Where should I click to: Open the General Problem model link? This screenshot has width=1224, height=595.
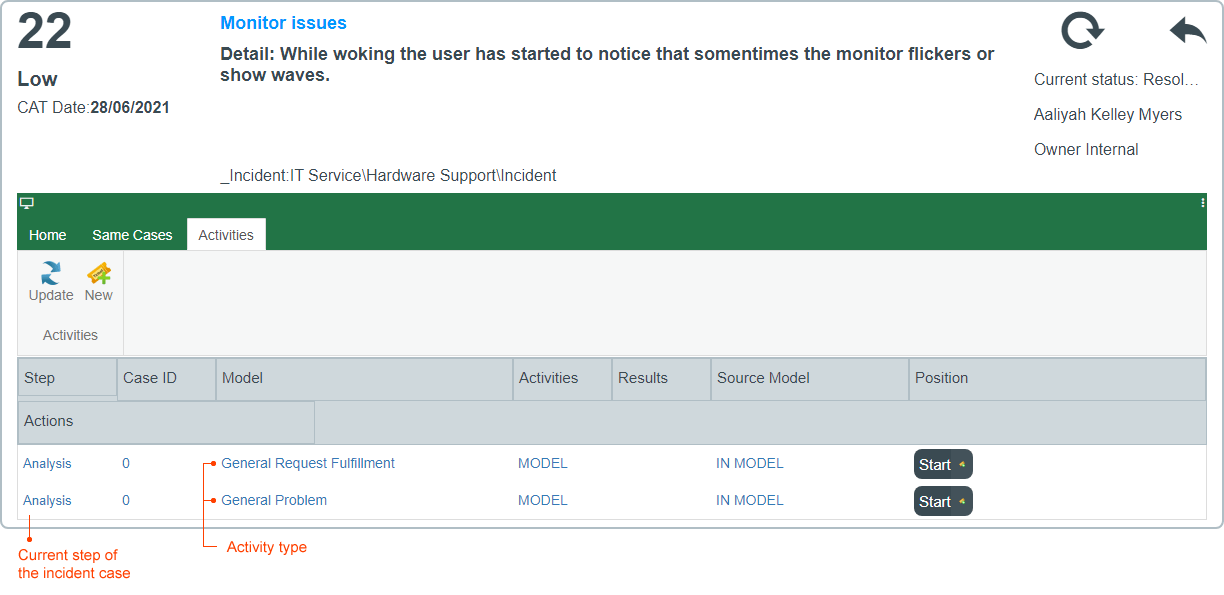[274, 500]
